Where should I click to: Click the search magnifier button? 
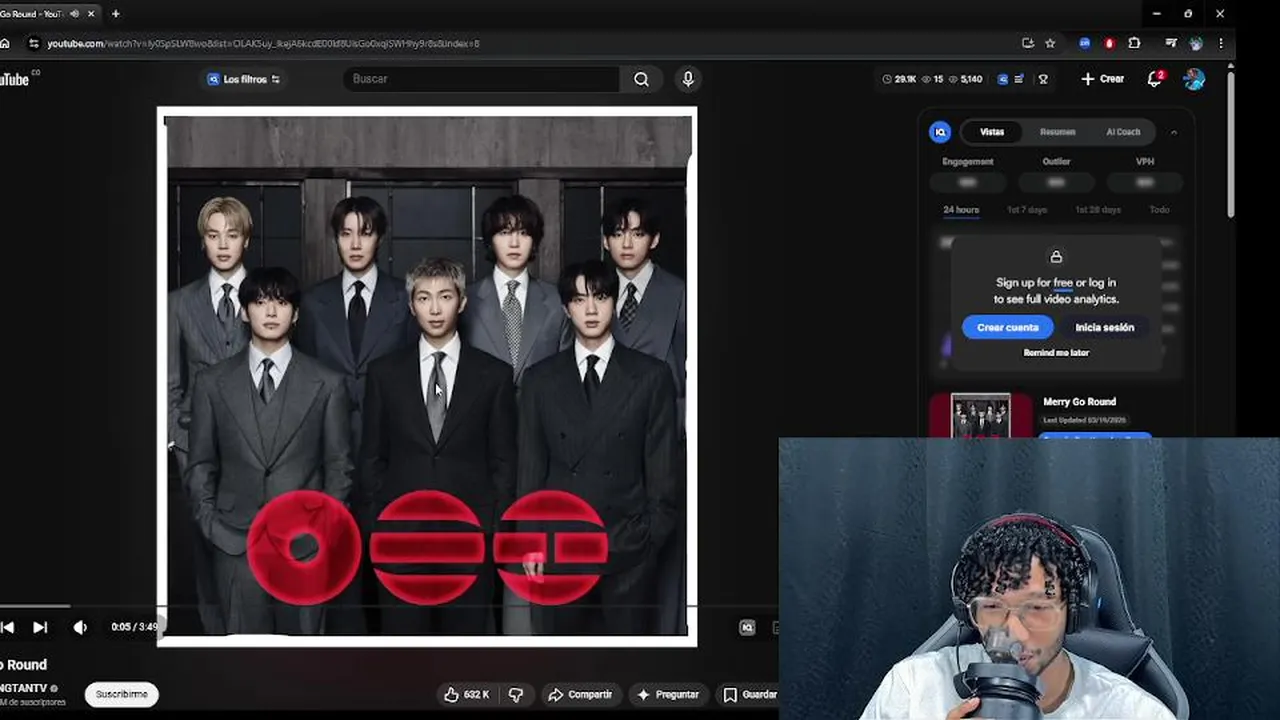(x=641, y=79)
